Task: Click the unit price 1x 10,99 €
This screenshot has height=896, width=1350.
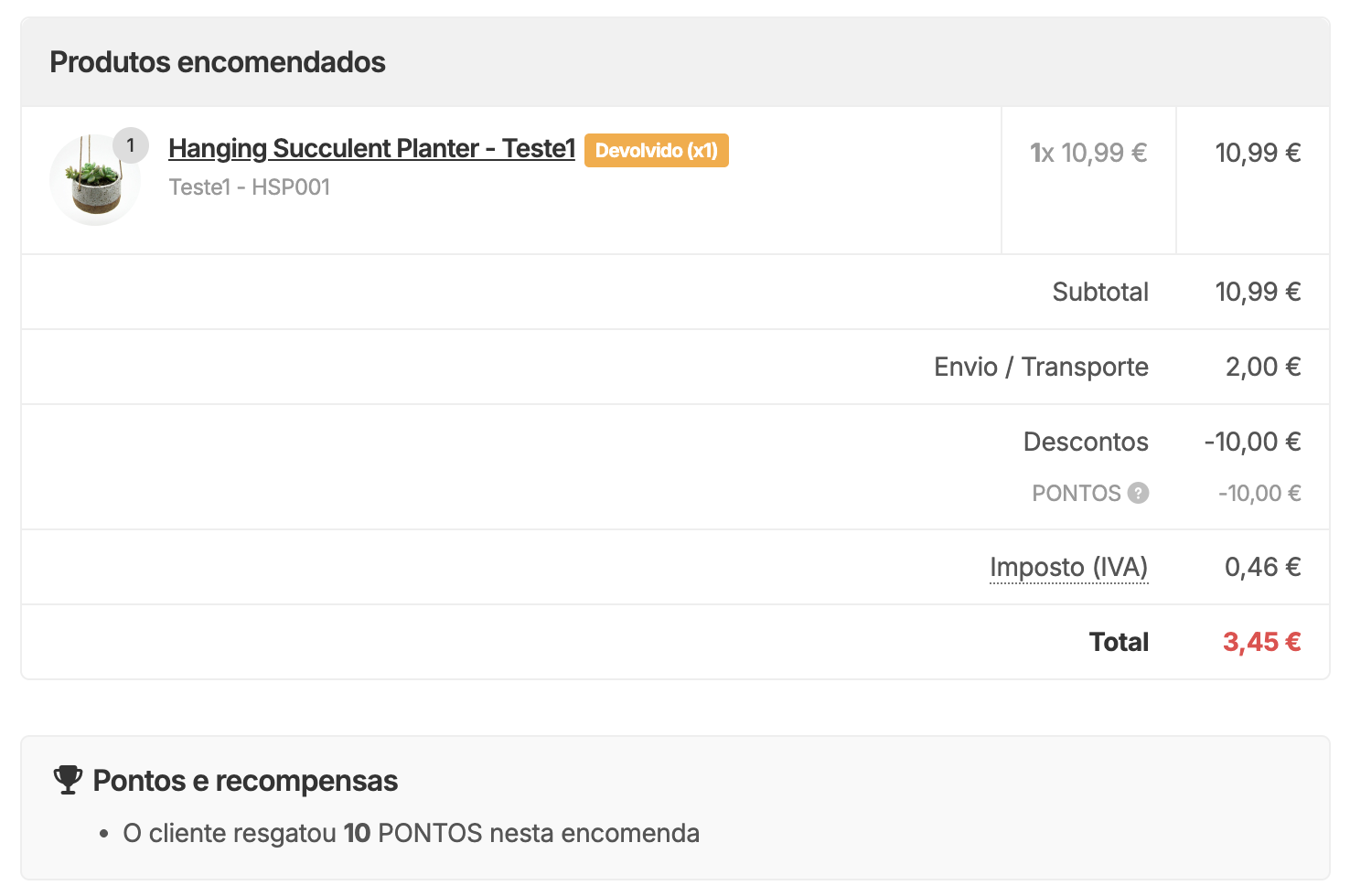Action: pos(1089,153)
